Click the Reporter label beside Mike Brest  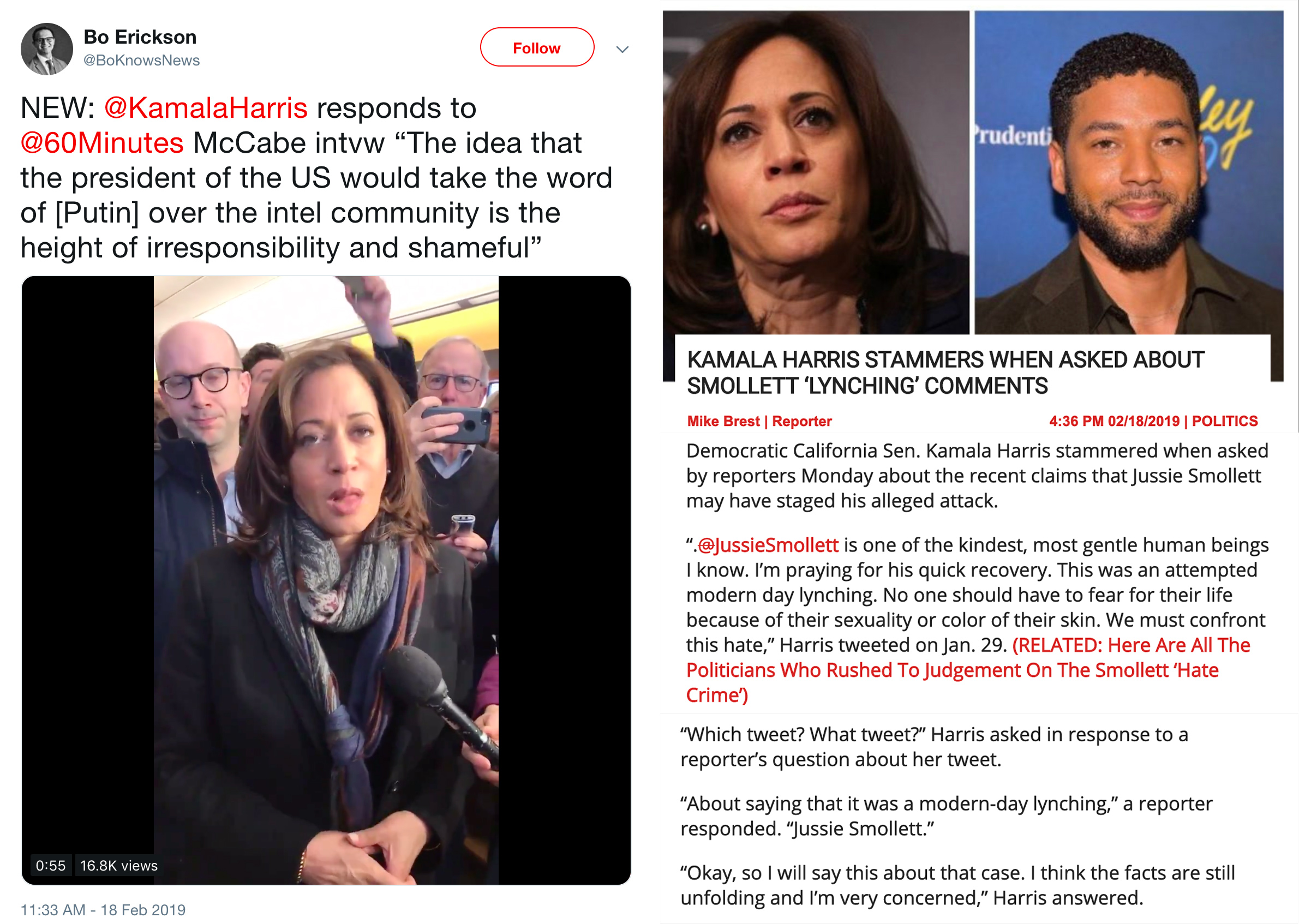coord(801,421)
